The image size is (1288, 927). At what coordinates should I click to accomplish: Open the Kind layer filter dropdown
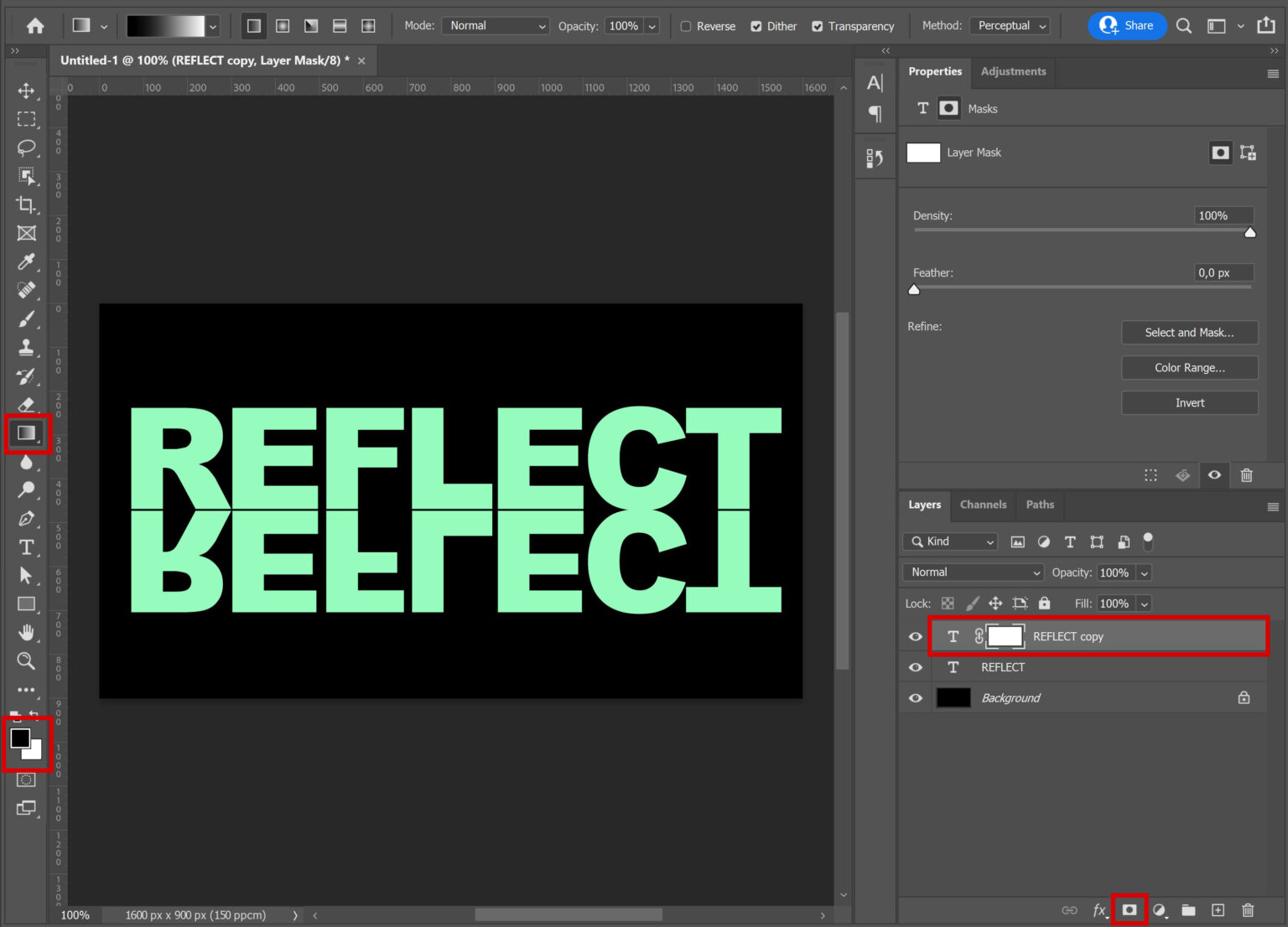pos(949,541)
